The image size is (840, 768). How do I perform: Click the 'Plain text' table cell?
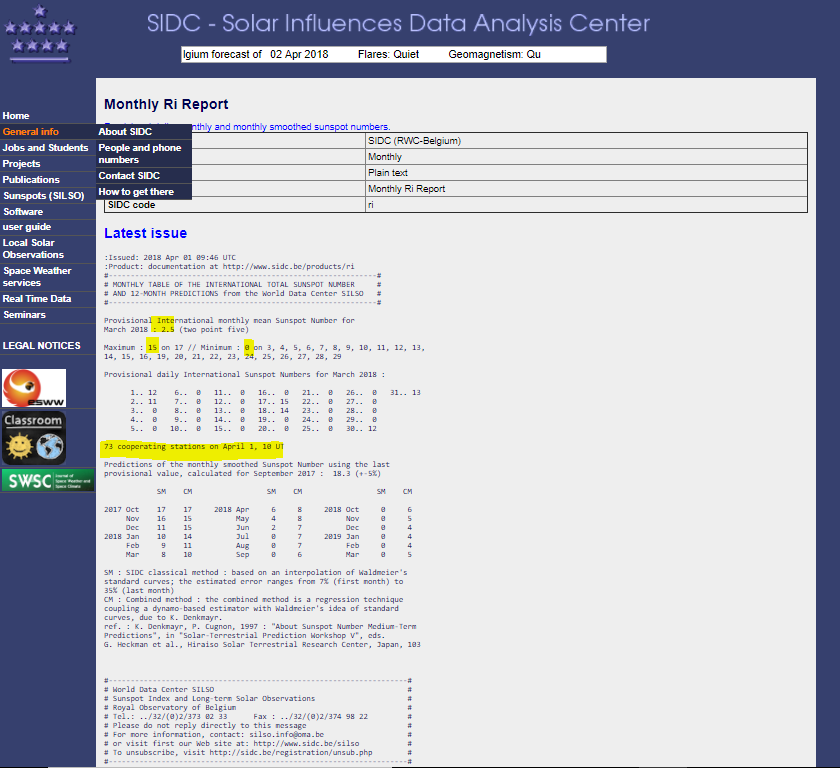coord(587,173)
